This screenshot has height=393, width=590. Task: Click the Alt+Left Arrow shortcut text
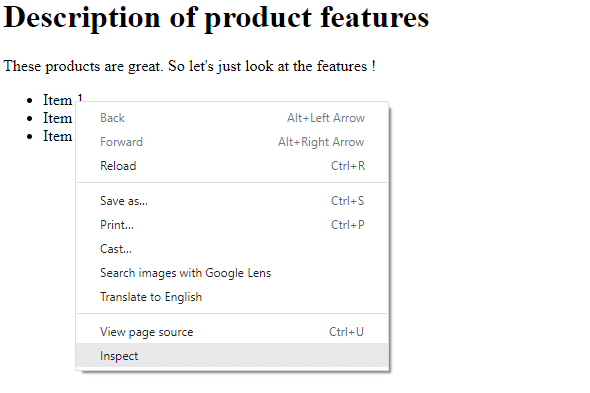point(326,118)
